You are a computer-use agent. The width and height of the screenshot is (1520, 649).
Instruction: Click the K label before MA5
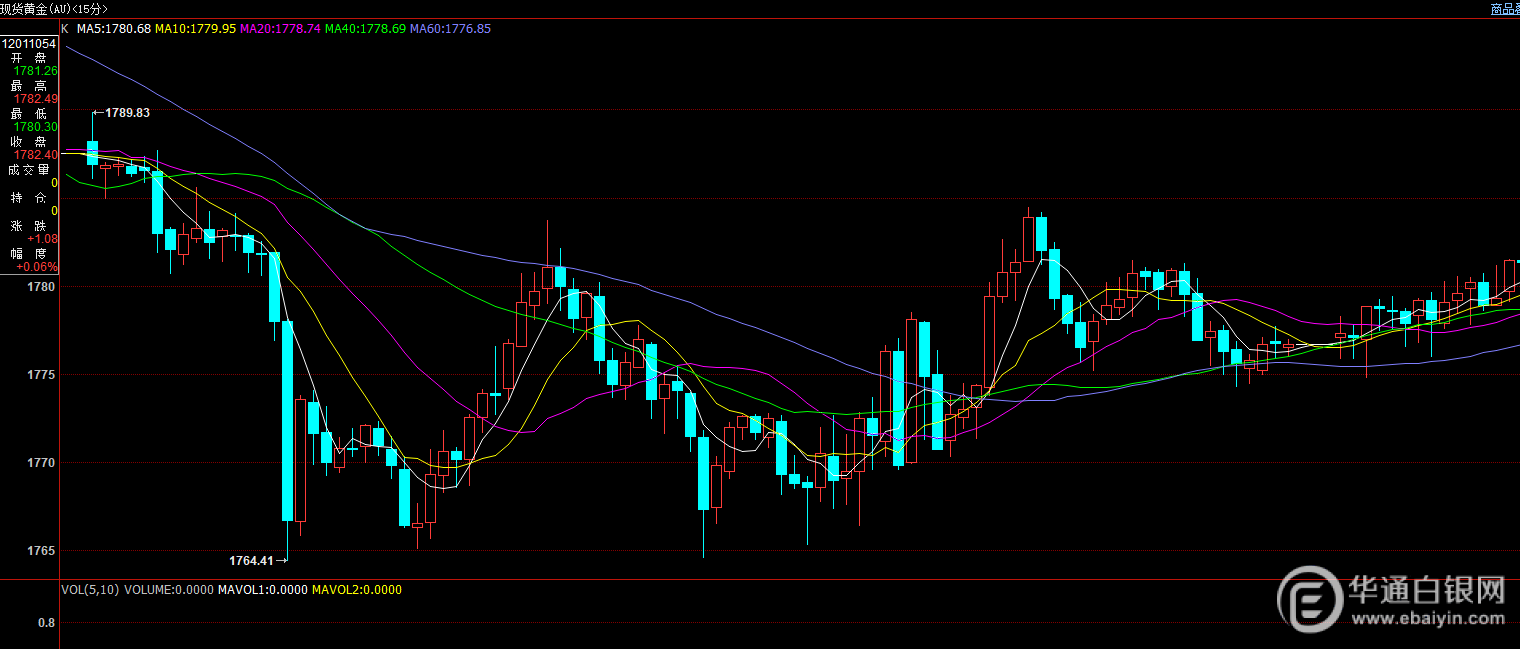pyautogui.click(x=65, y=29)
